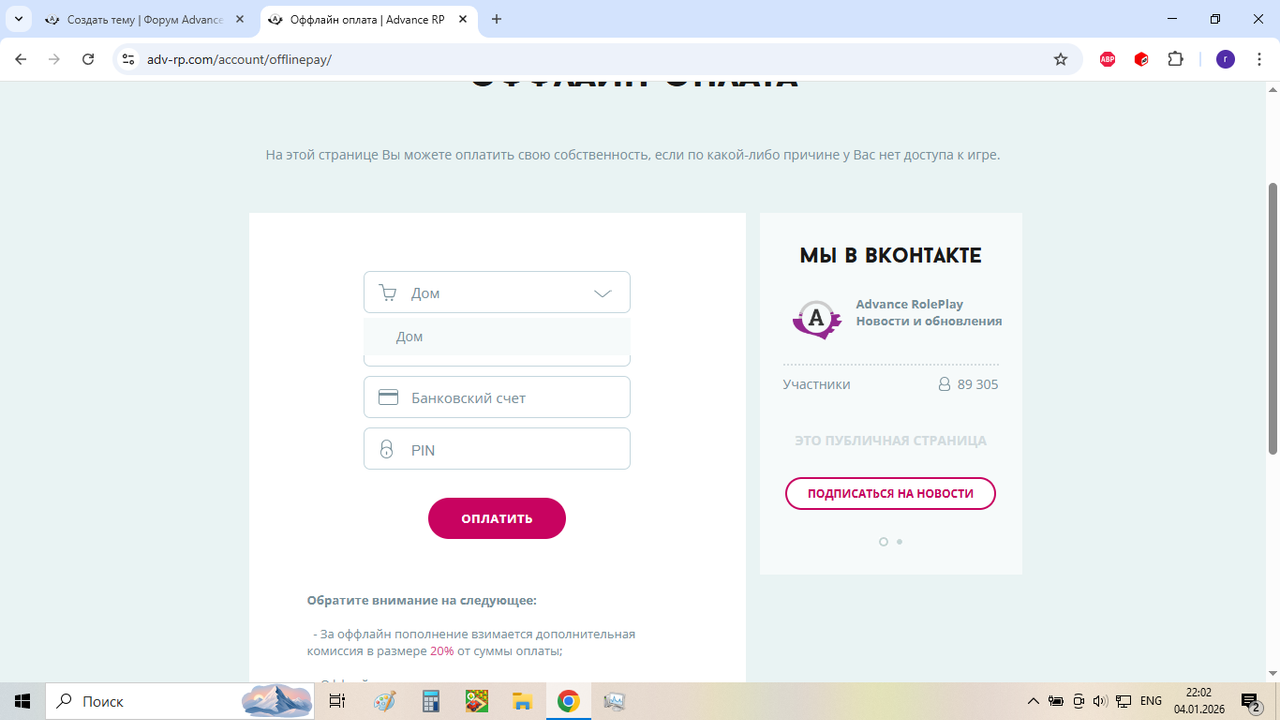The image size is (1280, 720).
Task: Open File Explorer from the taskbar
Action: (x=522, y=701)
